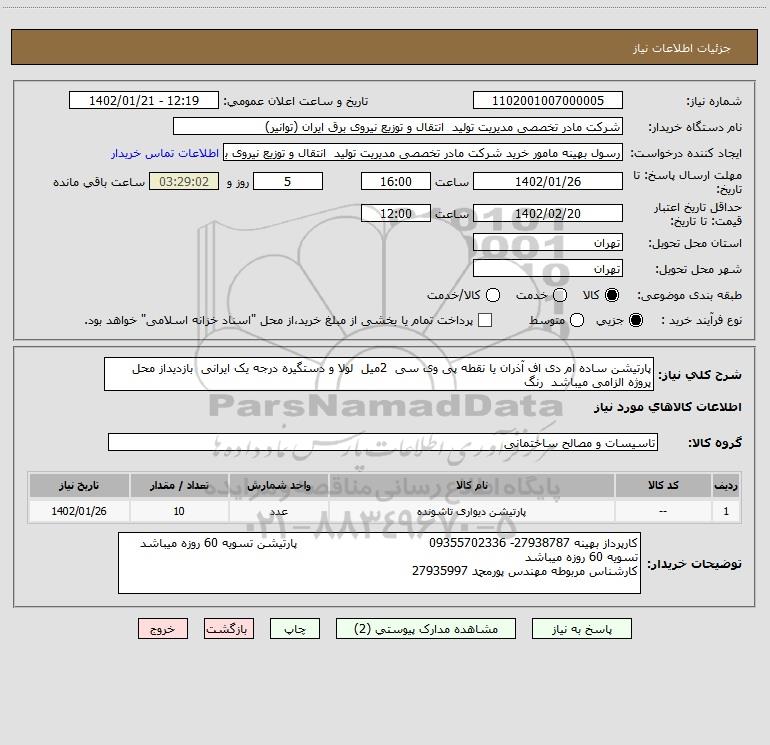Click the quantity cell showing 10
This screenshot has height=745, width=770.
coord(179,511)
